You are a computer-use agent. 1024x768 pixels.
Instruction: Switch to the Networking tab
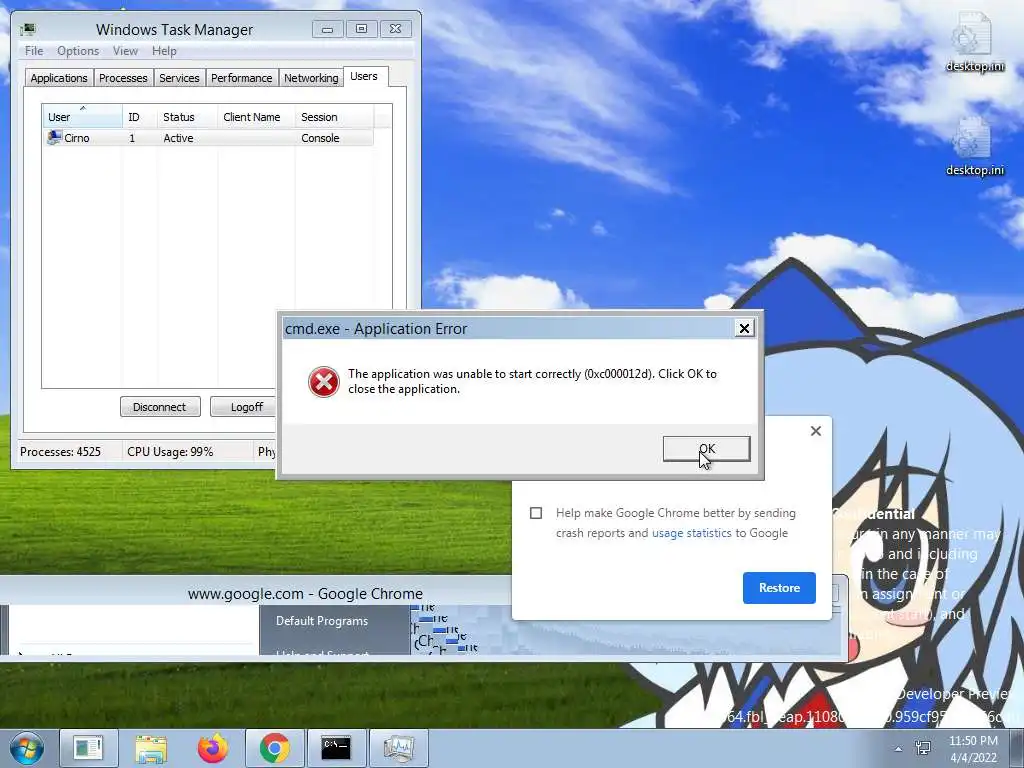[x=311, y=78]
